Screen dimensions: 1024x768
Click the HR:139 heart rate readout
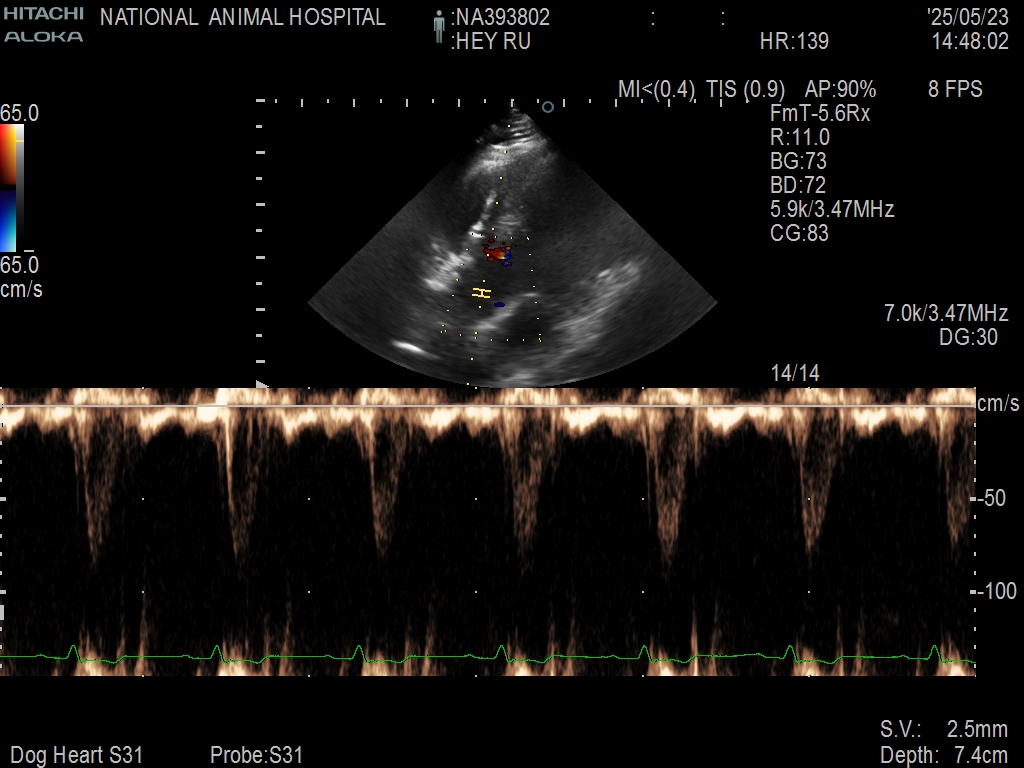794,42
